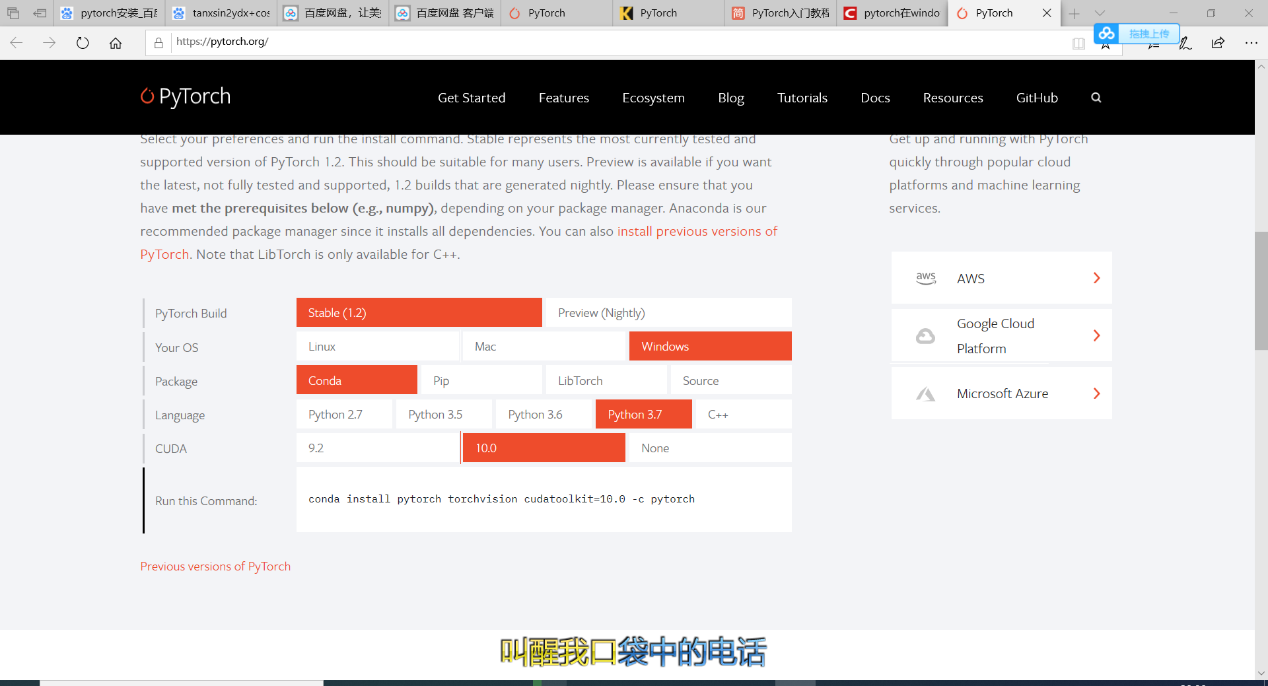This screenshot has height=686, width=1268.
Task: Select the Conda package option
Action: coord(356,380)
